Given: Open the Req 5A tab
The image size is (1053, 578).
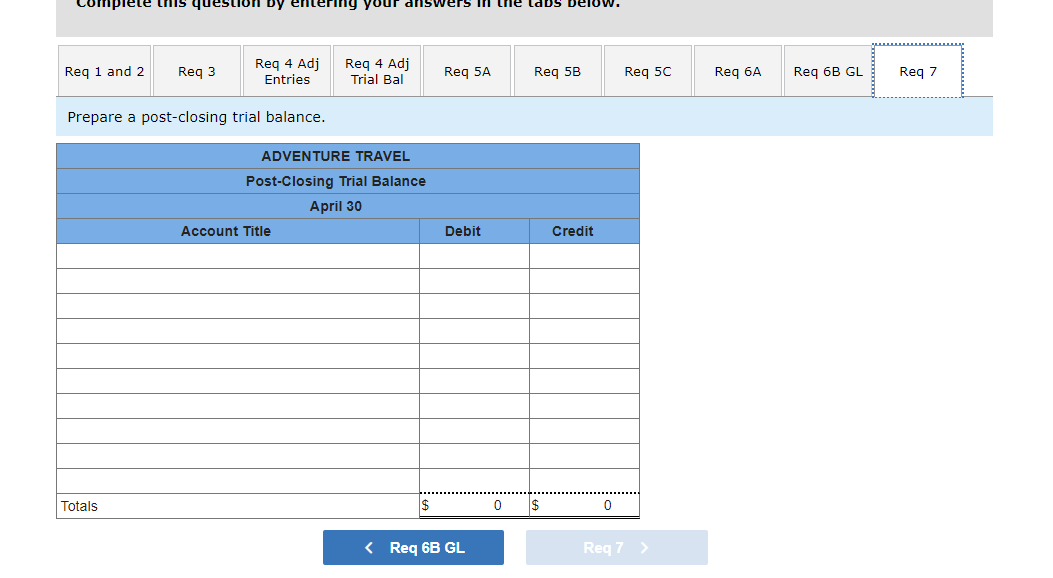Looking at the screenshot, I should [x=467, y=71].
